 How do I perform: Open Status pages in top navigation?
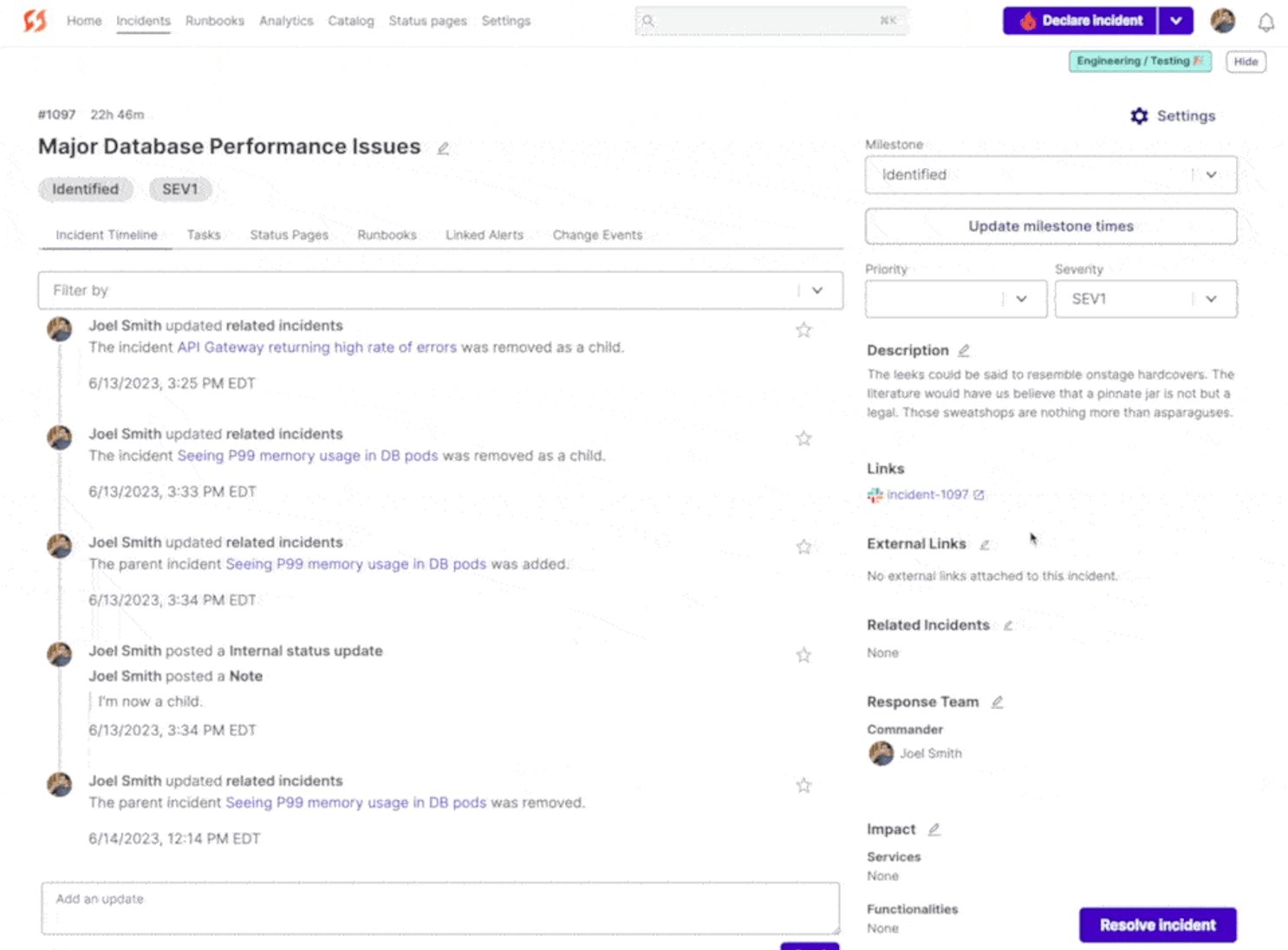(427, 21)
